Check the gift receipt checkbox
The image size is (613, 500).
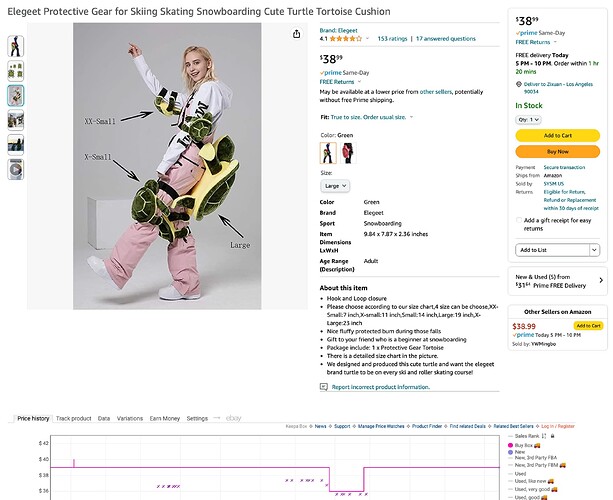tap(519, 220)
